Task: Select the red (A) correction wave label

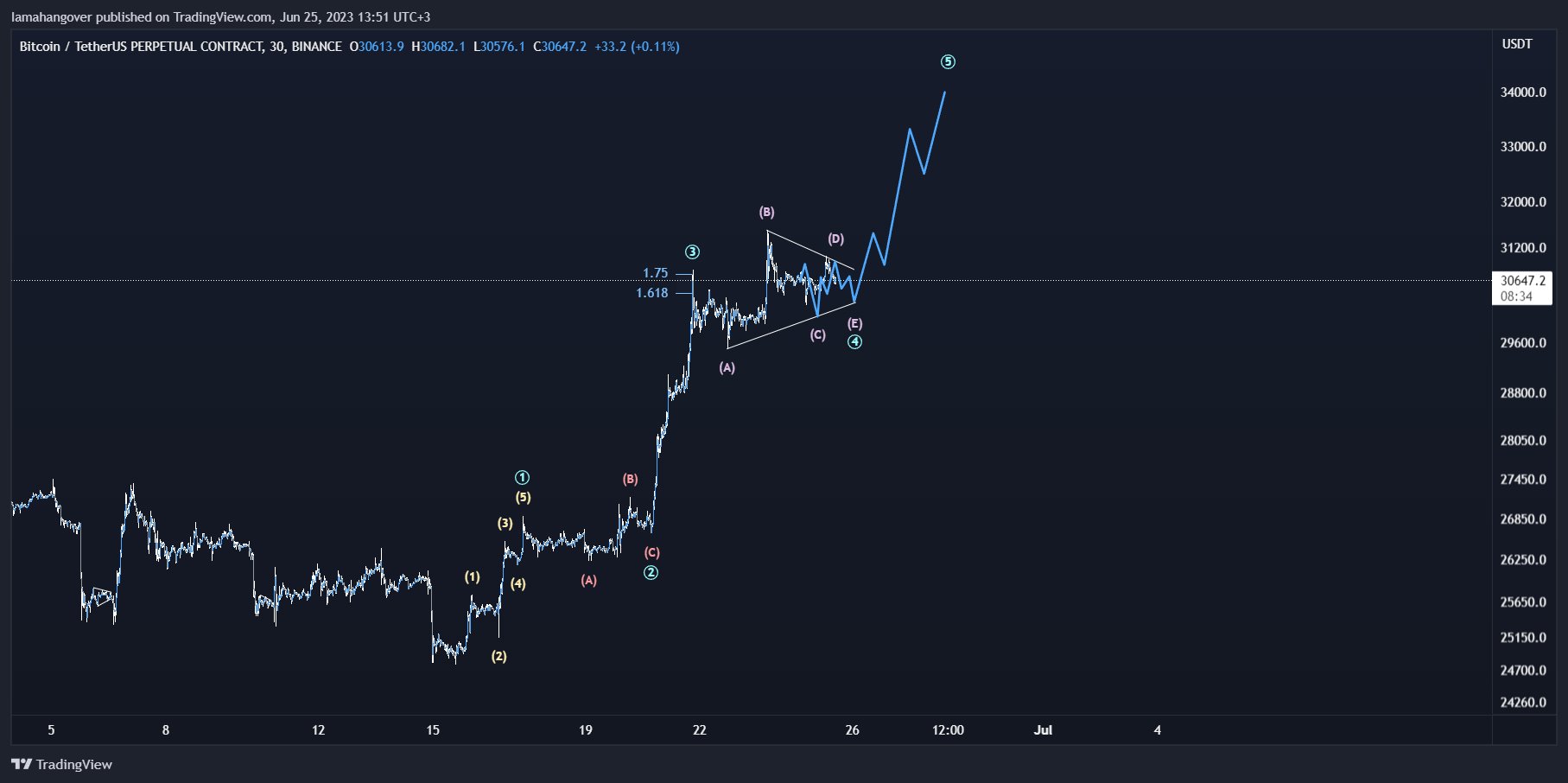Action: (x=589, y=581)
